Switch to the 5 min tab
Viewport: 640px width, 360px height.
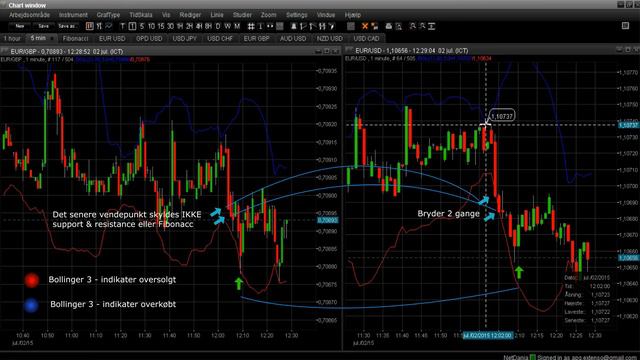[41, 38]
